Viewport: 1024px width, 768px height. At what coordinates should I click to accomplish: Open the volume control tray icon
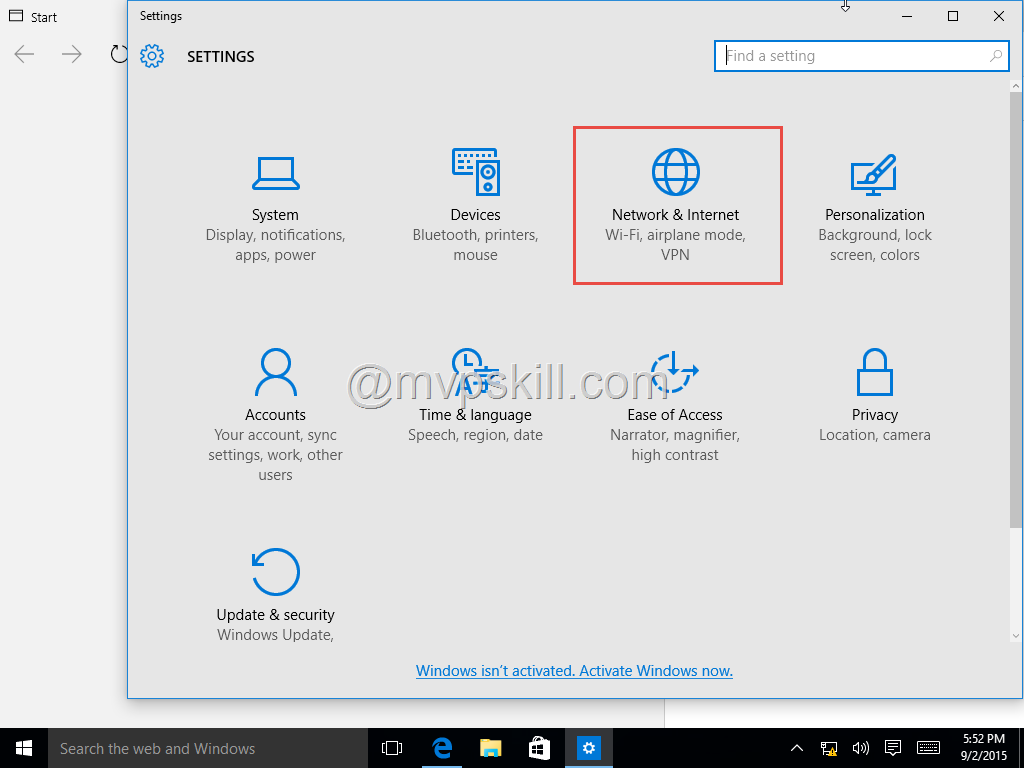(861, 748)
